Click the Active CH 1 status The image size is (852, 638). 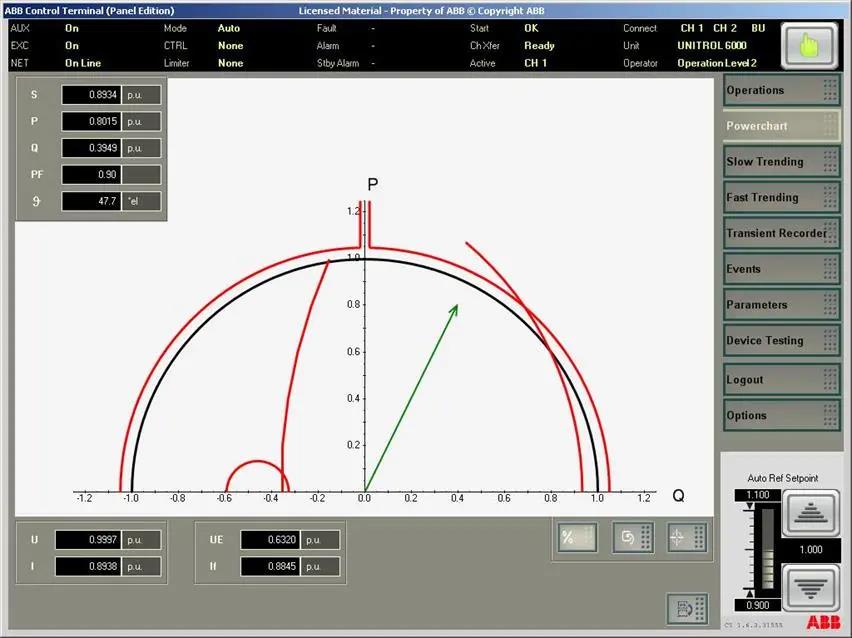pos(535,63)
